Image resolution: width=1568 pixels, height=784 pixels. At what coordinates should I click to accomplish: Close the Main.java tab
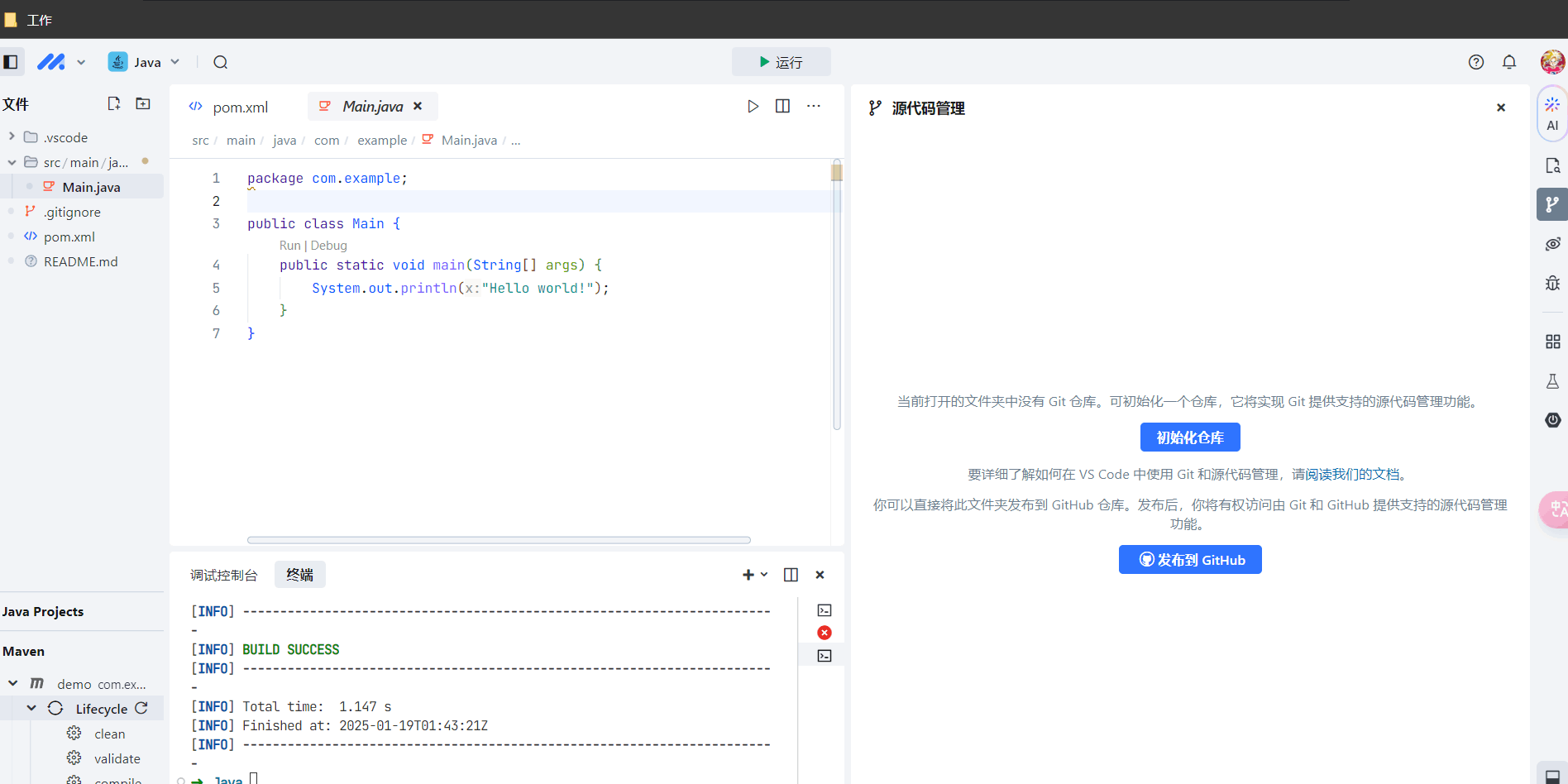click(x=418, y=106)
